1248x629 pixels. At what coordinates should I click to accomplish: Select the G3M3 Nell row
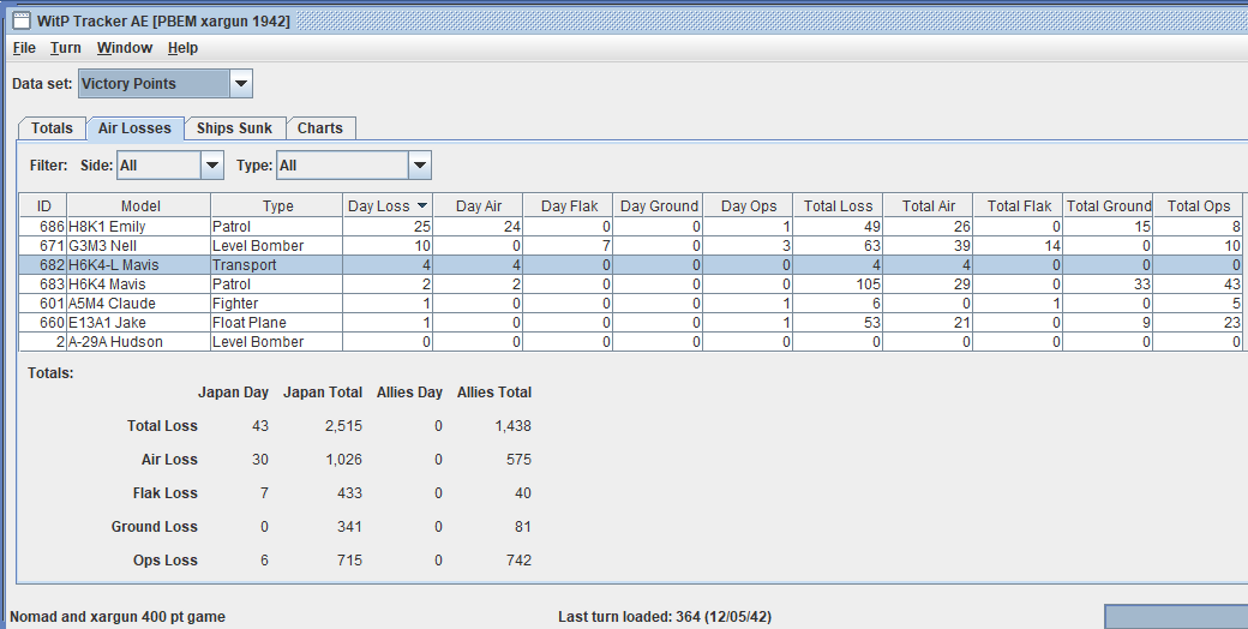[x=631, y=246]
